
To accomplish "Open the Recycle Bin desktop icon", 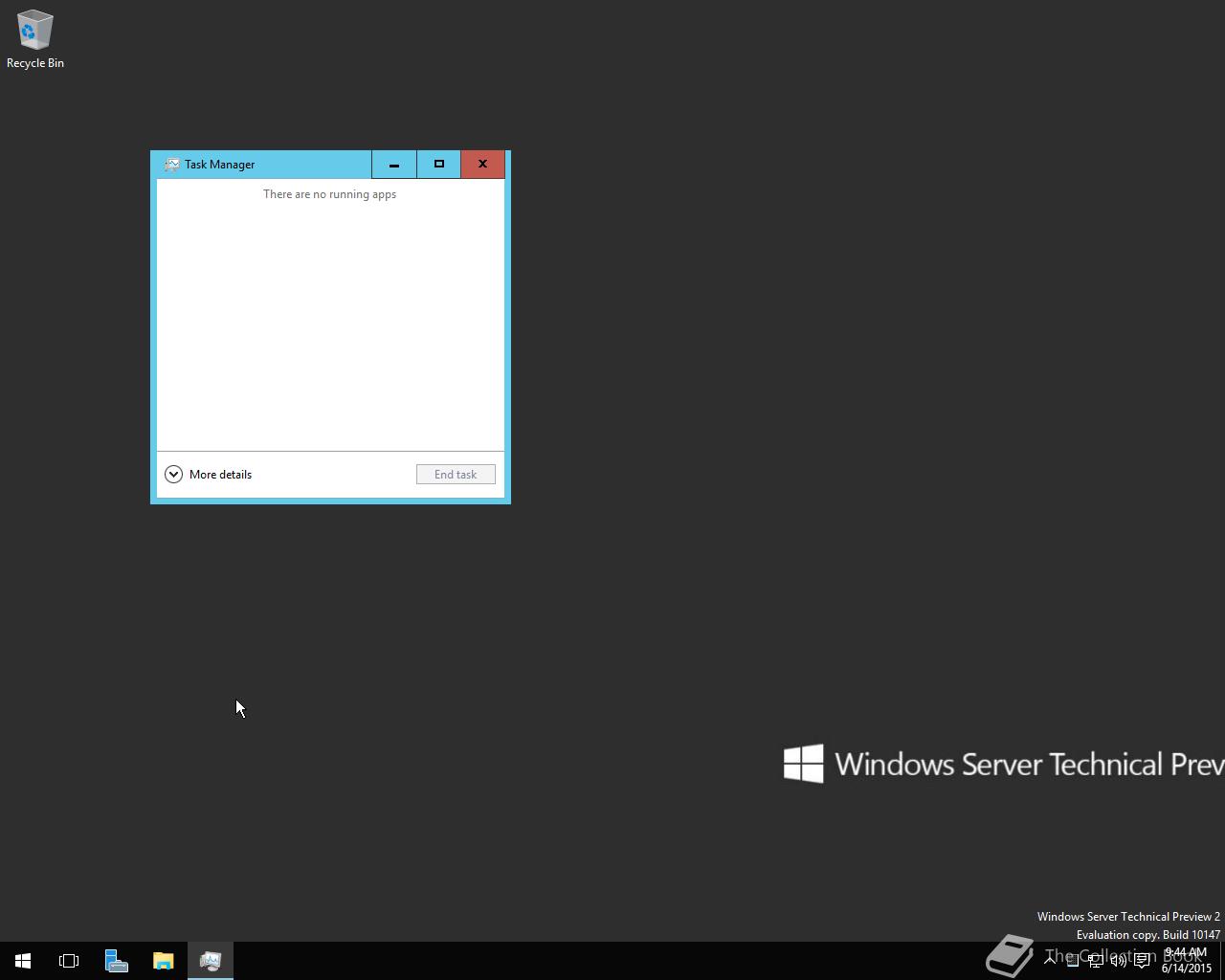I will point(34,39).
